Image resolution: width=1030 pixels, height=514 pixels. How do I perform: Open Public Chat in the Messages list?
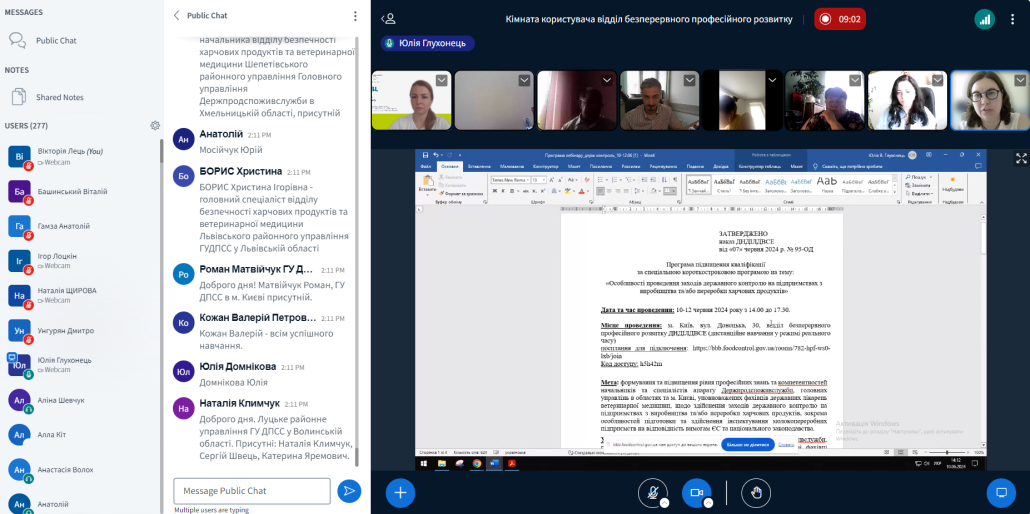(x=56, y=41)
